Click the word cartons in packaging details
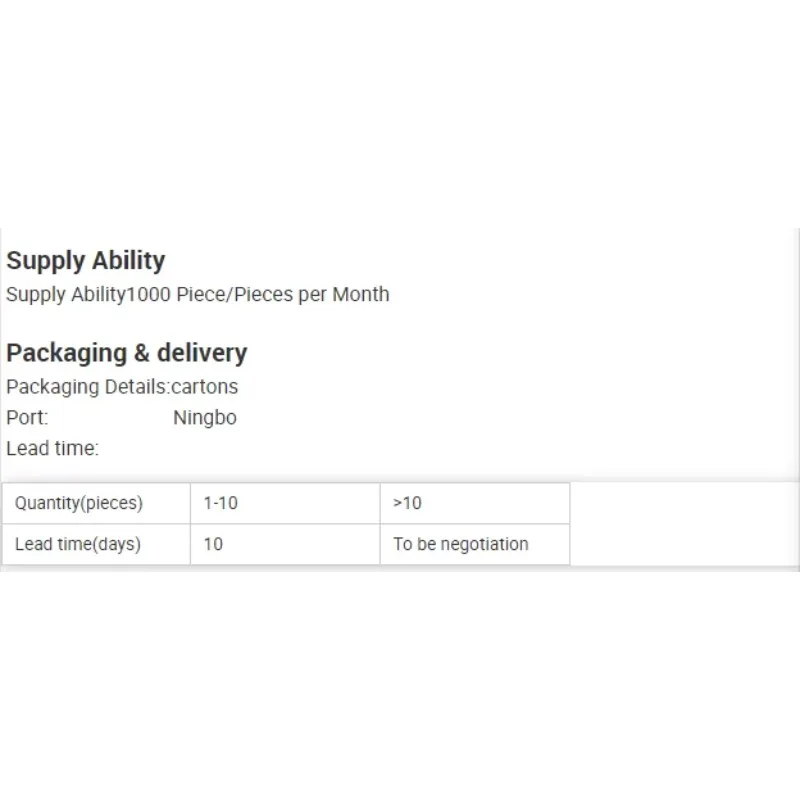 click(x=205, y=387)
